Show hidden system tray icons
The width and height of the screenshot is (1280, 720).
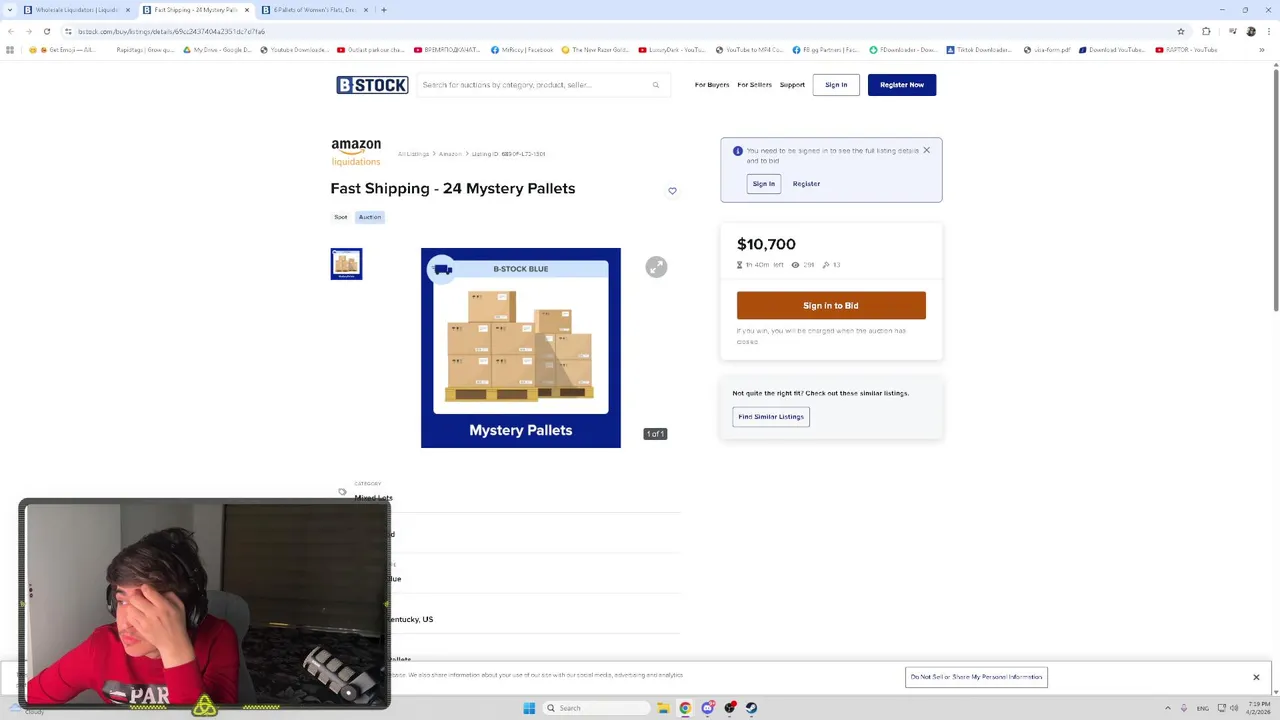[1167, 708]
